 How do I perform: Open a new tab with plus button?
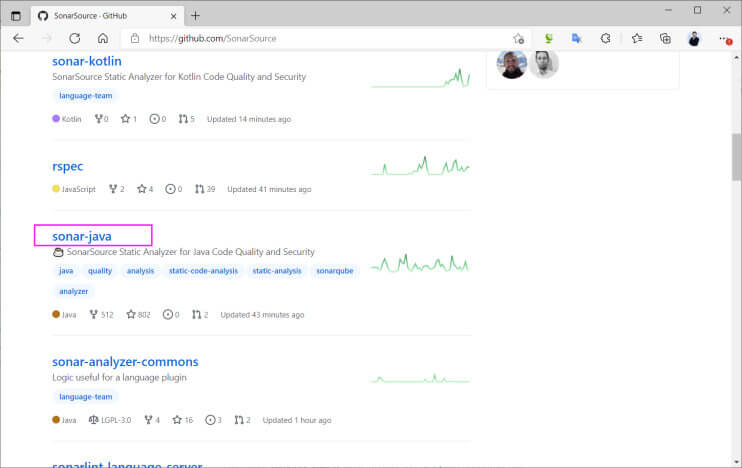pos(195,16)
